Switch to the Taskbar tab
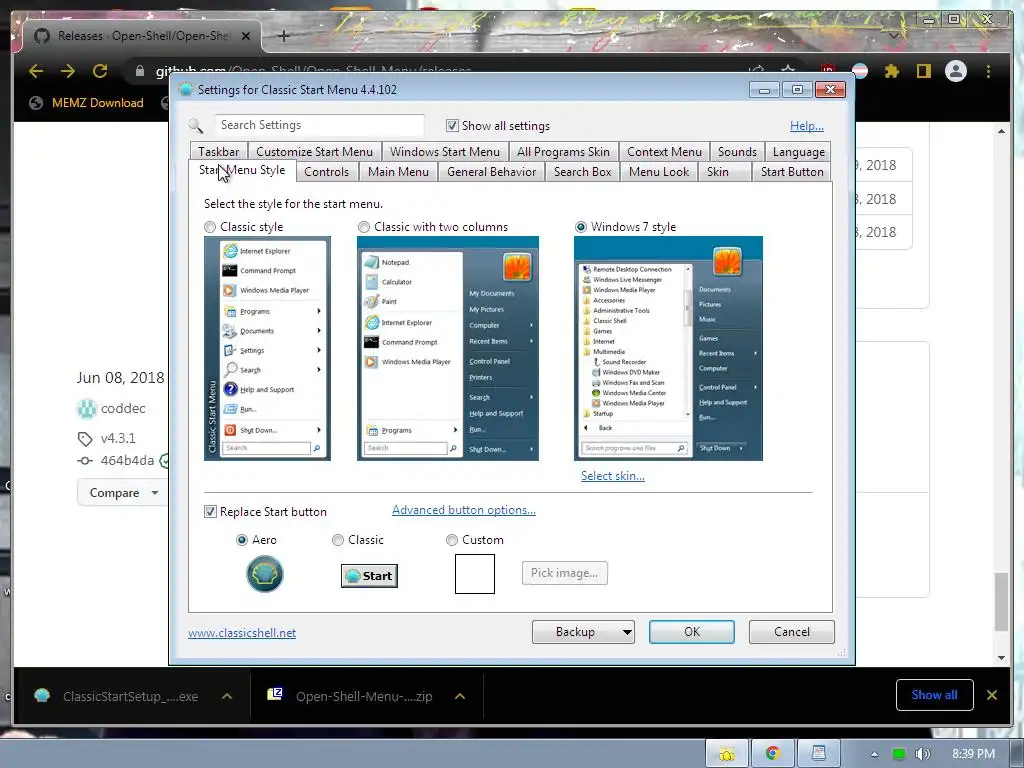Screen dimensions: 1024x768 click(x=219, y=152)
